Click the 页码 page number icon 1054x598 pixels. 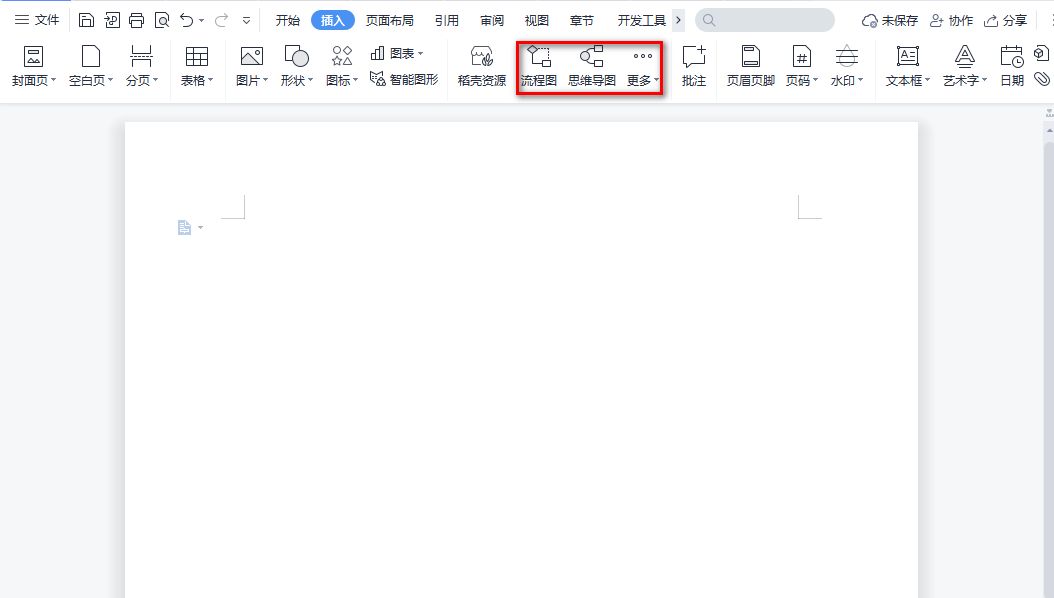point(801,56)
